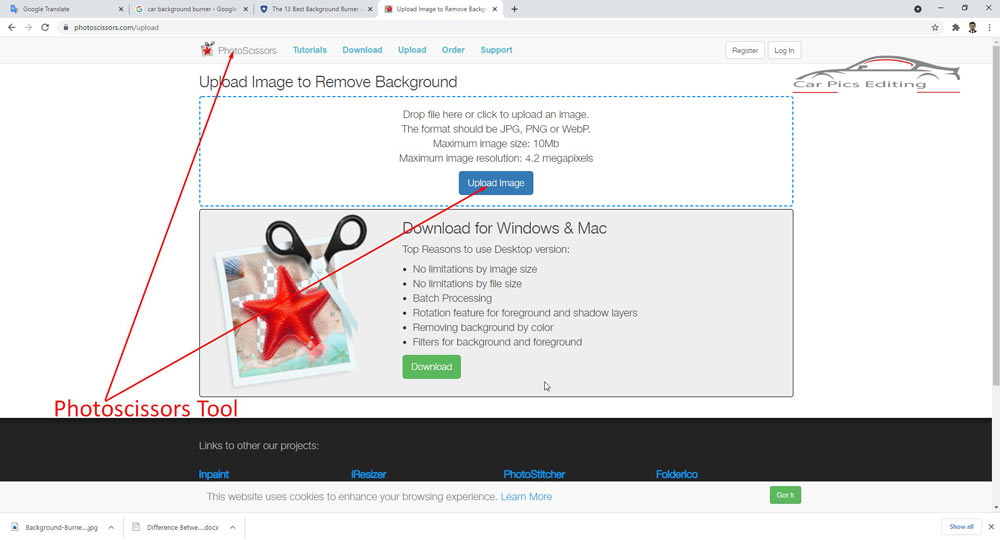Image resolution: width=1000 pixels, height=540 pixels.
Task: Click the Chrome media control circle icon
Action: pyautogui.click(x=918, y=9)
